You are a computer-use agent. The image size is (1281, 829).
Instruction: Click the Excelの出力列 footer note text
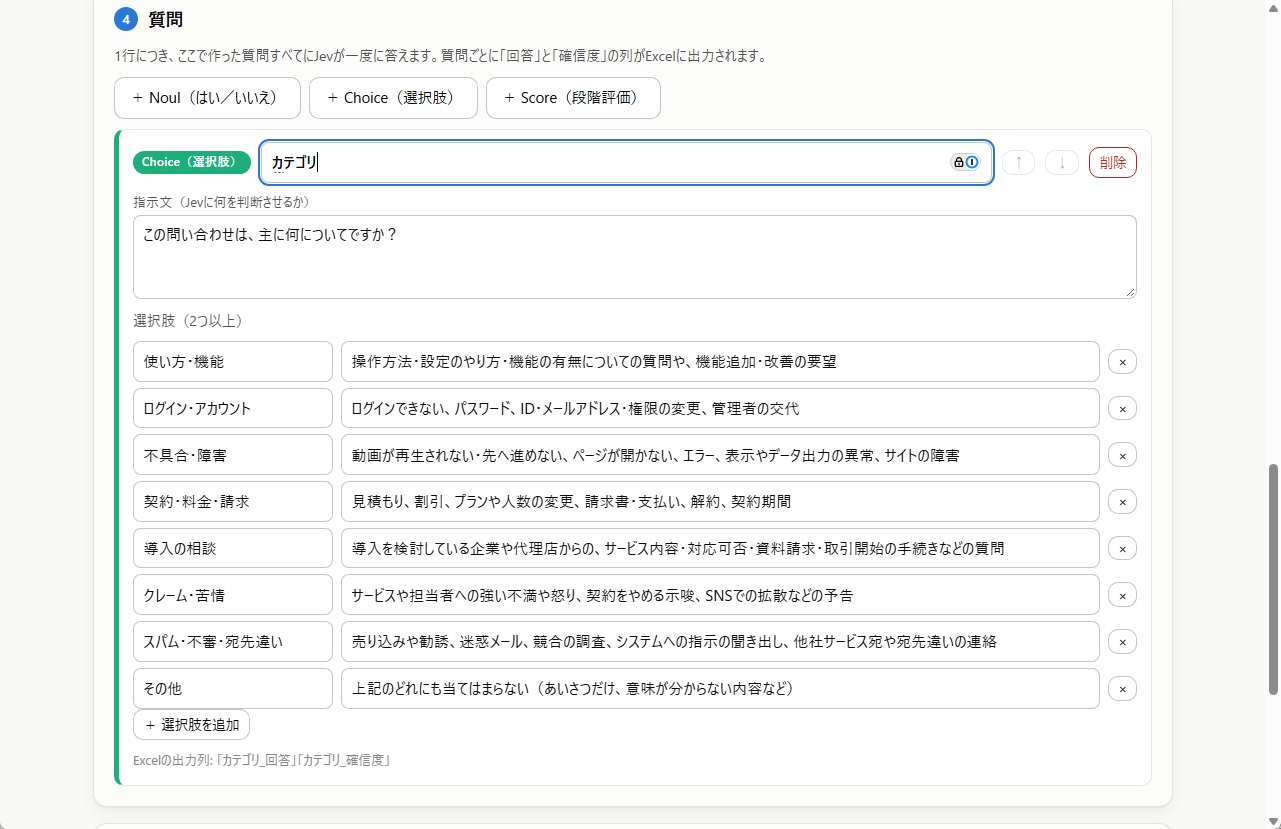(261, 760)
